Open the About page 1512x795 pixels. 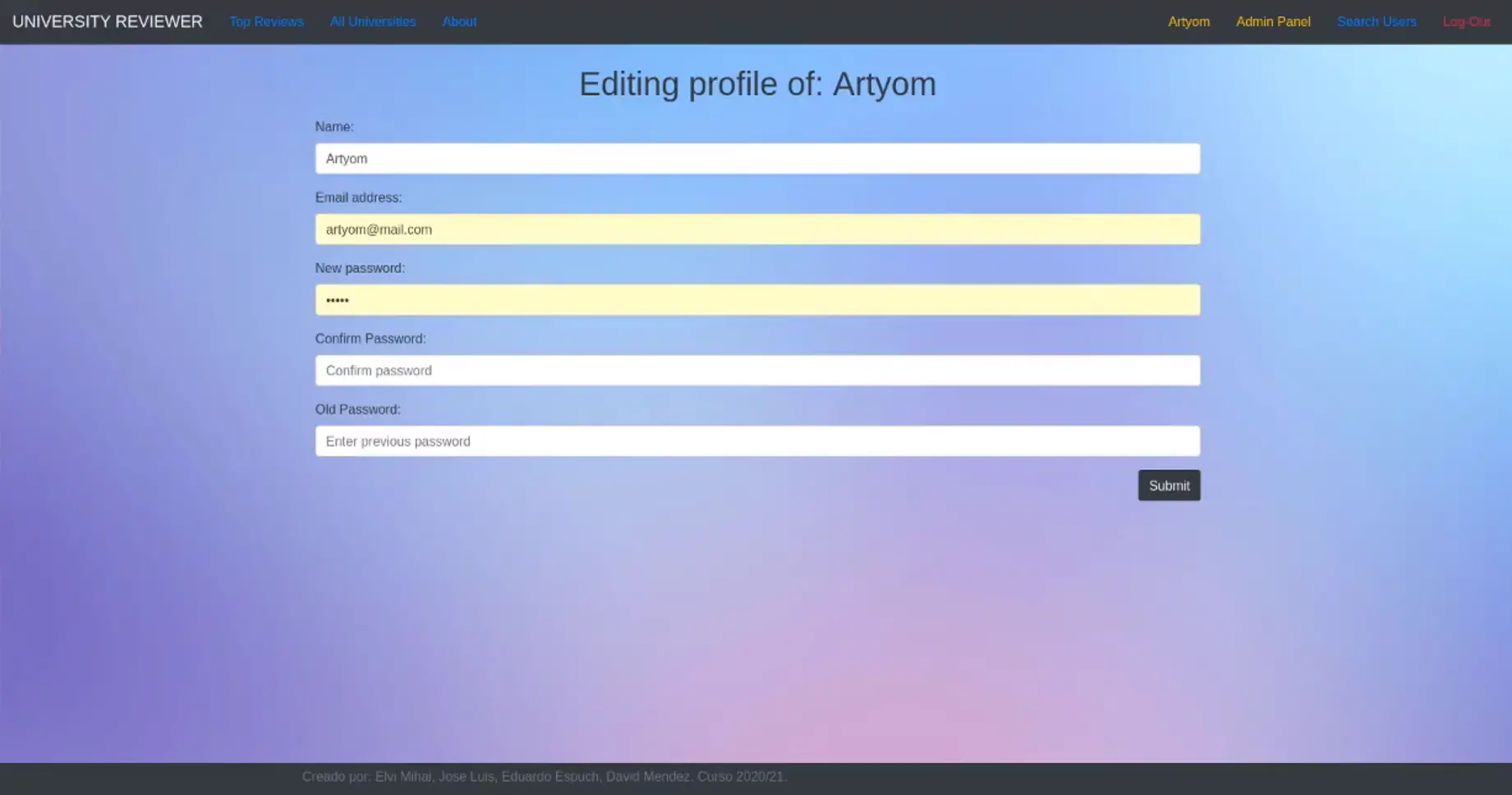(x=459, y=22)
